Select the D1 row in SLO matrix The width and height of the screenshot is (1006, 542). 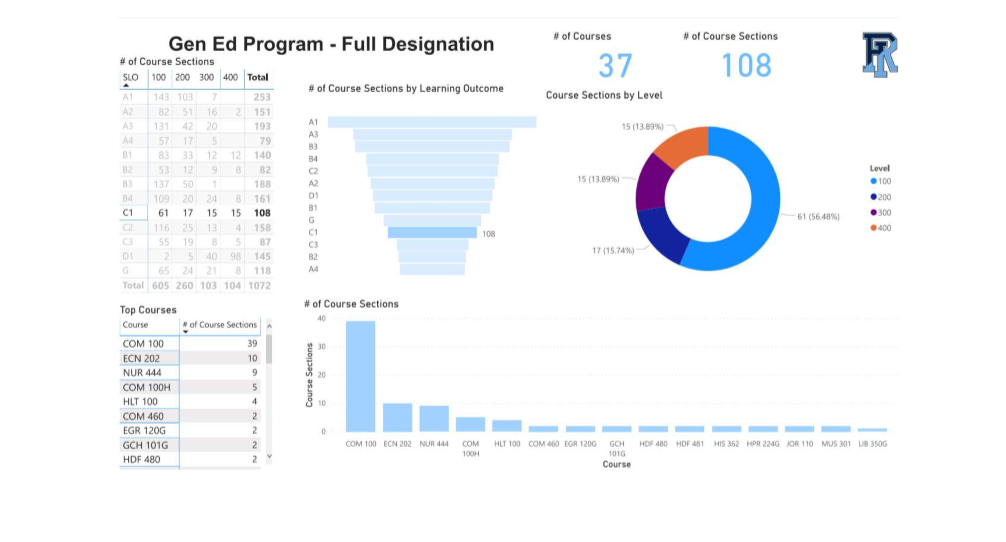pyautogui.click(x=128, y=256)
